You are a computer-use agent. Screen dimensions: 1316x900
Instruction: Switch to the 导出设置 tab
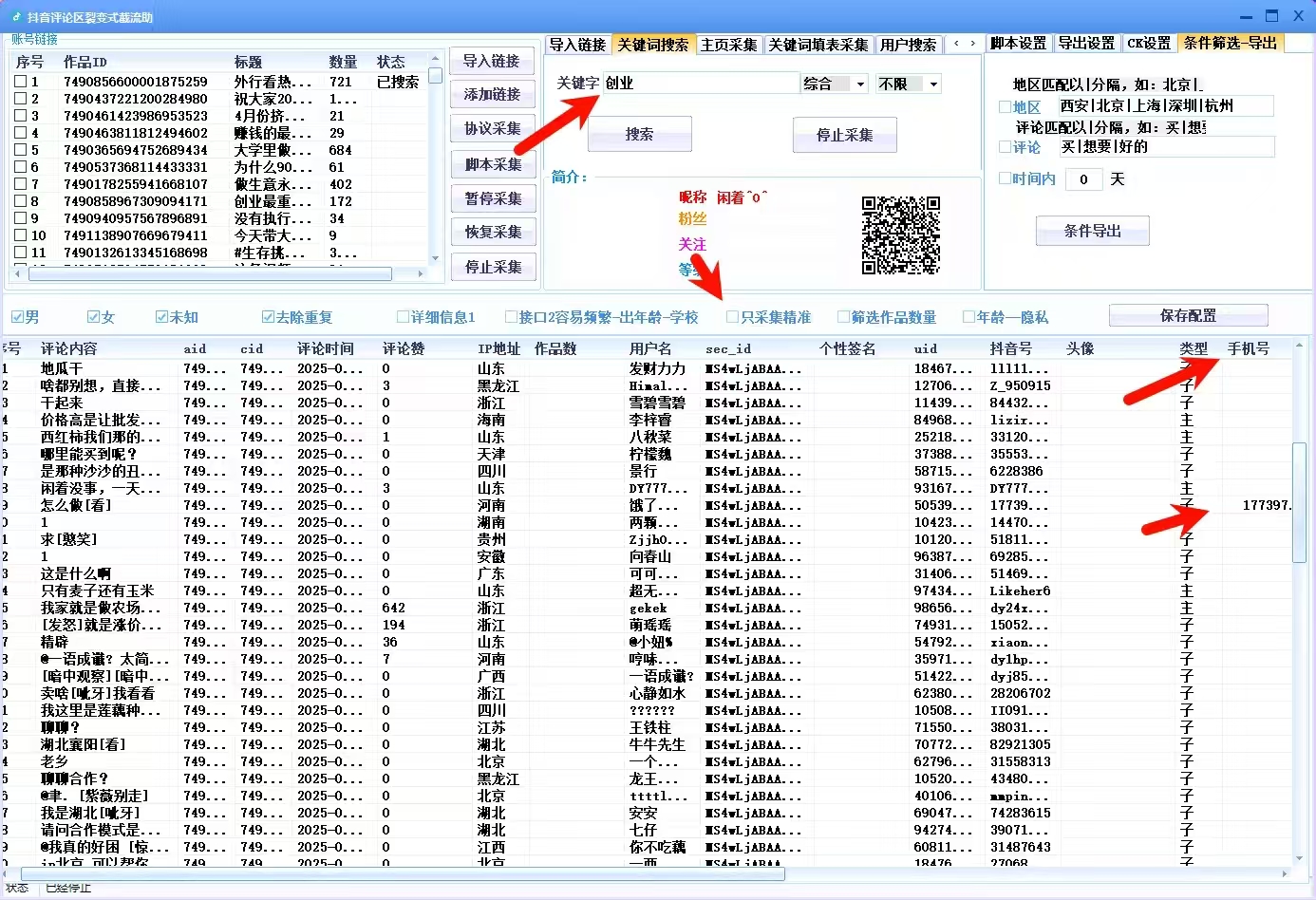point(1086,44)
